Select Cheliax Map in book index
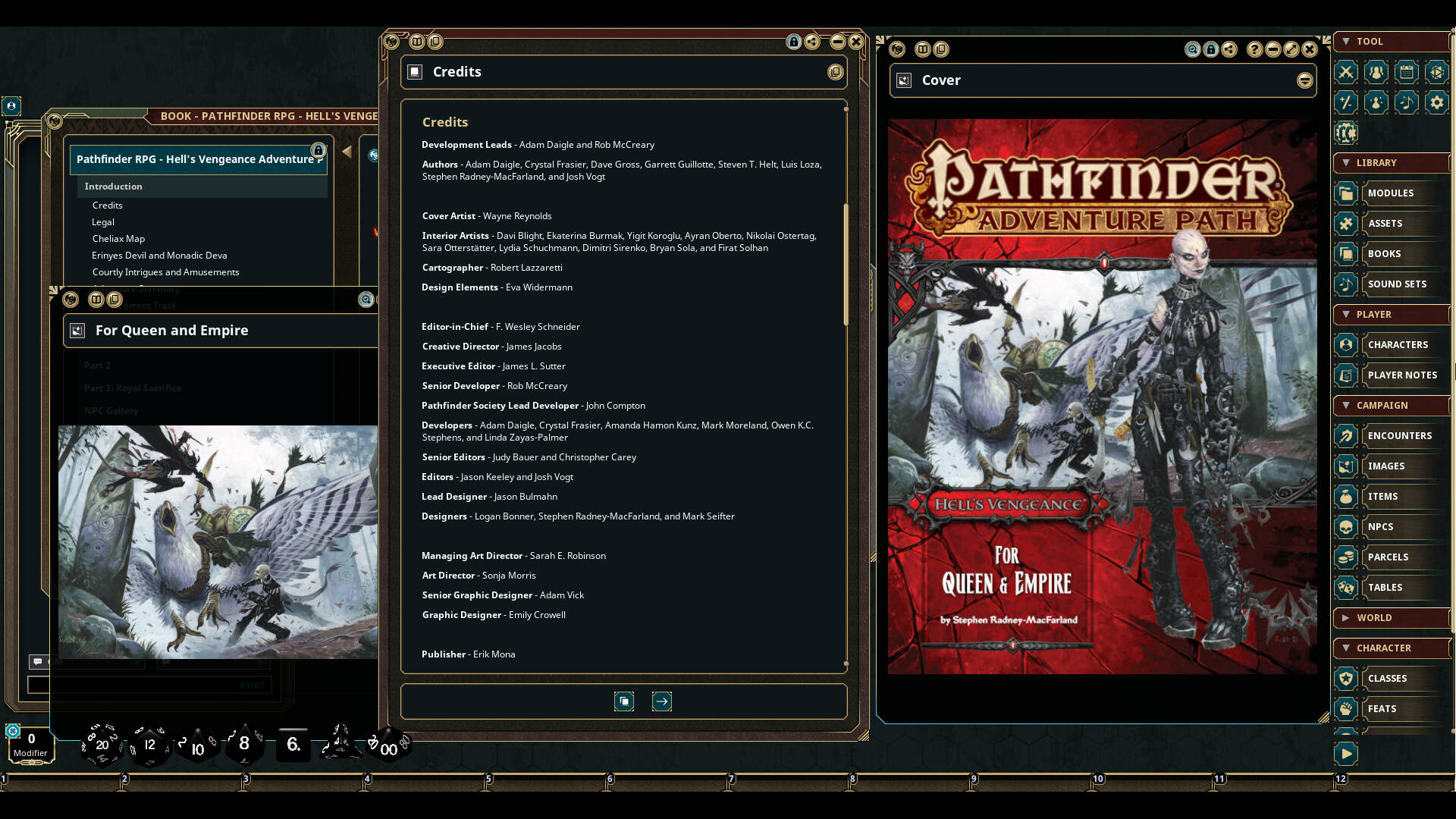 (x=118, y=239)
